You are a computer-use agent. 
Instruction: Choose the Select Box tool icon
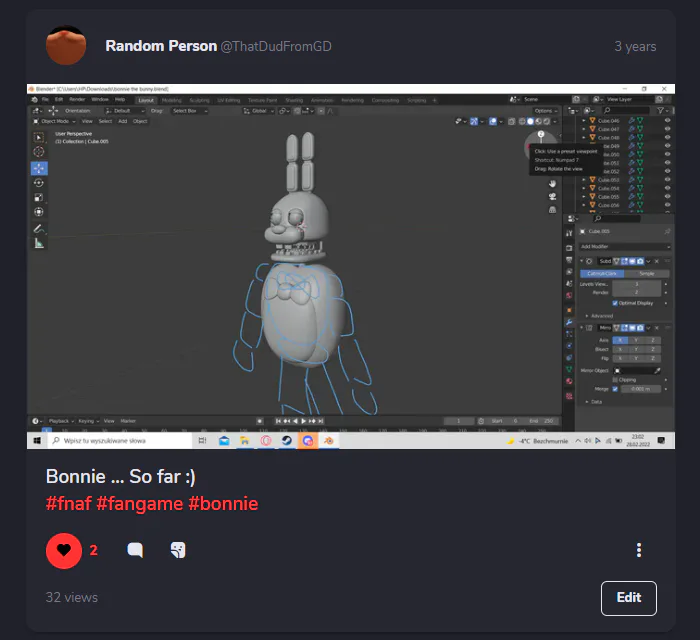tap(39, 137)
